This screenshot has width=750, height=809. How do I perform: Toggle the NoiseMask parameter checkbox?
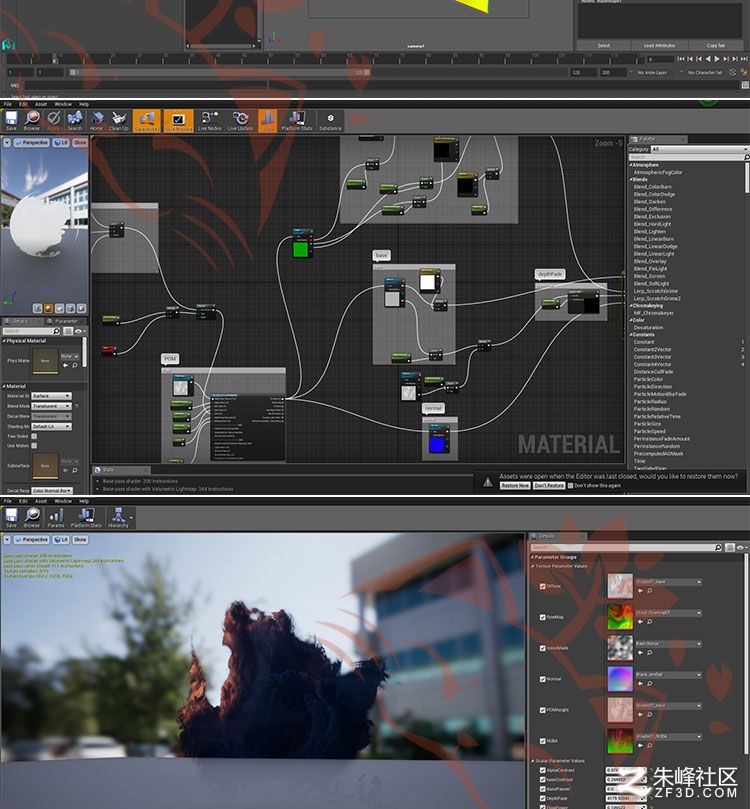(543, 648)
